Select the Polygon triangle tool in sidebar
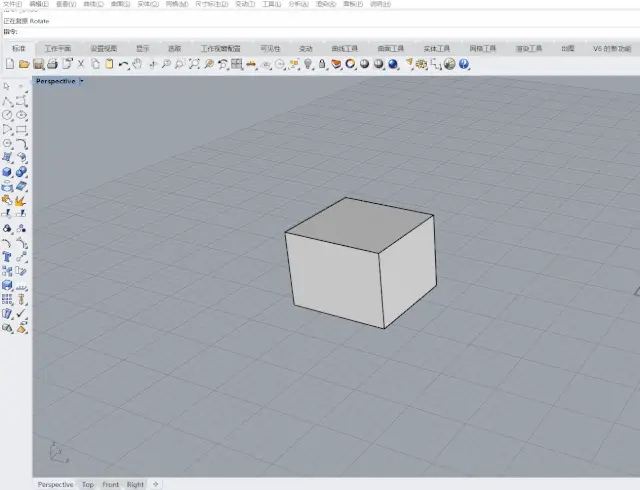Image resolution: width=640 pixels, height=490 pixels. pyautogui.click(x=7, y=129)
